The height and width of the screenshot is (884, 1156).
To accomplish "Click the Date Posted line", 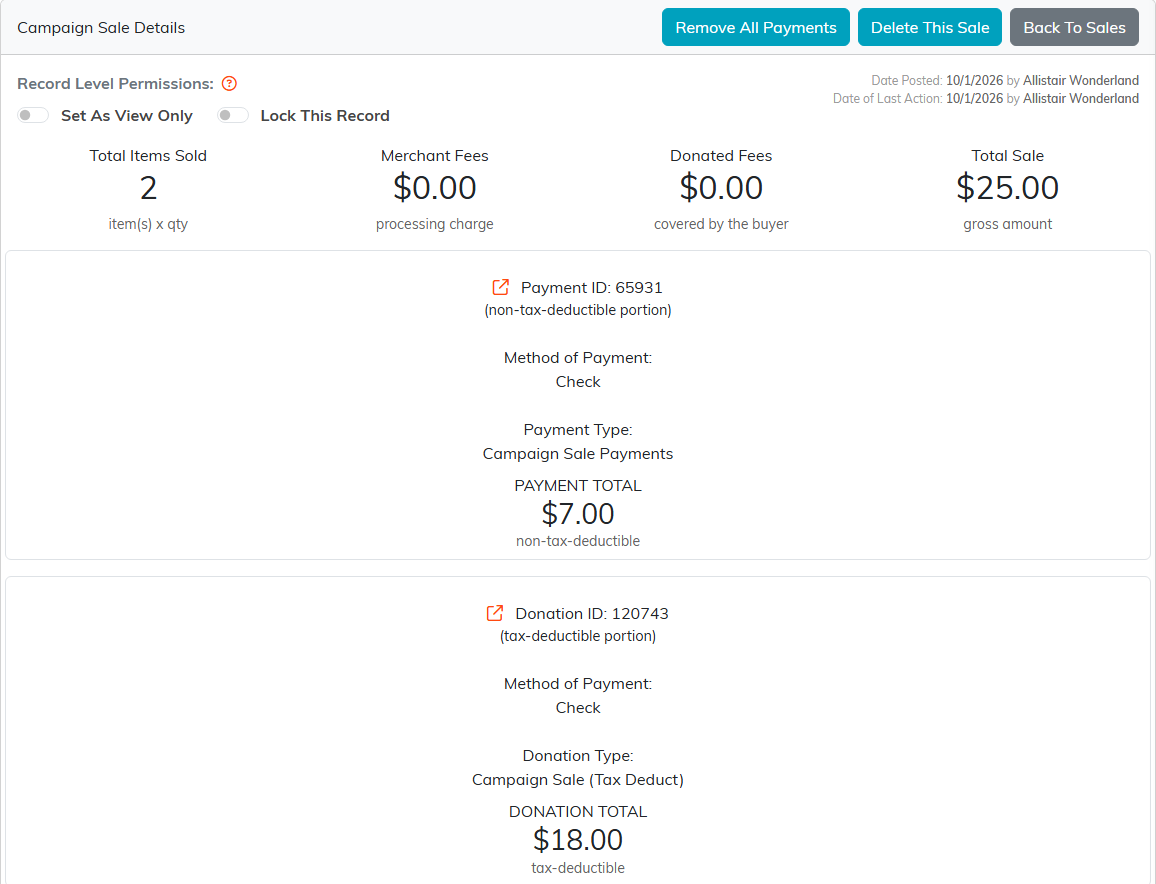I will click(x=1005, y=80).
